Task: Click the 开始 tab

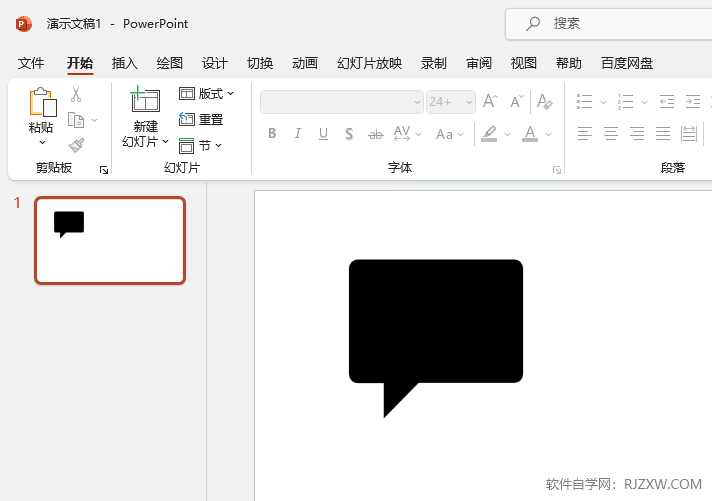Action: click(80, 63)
